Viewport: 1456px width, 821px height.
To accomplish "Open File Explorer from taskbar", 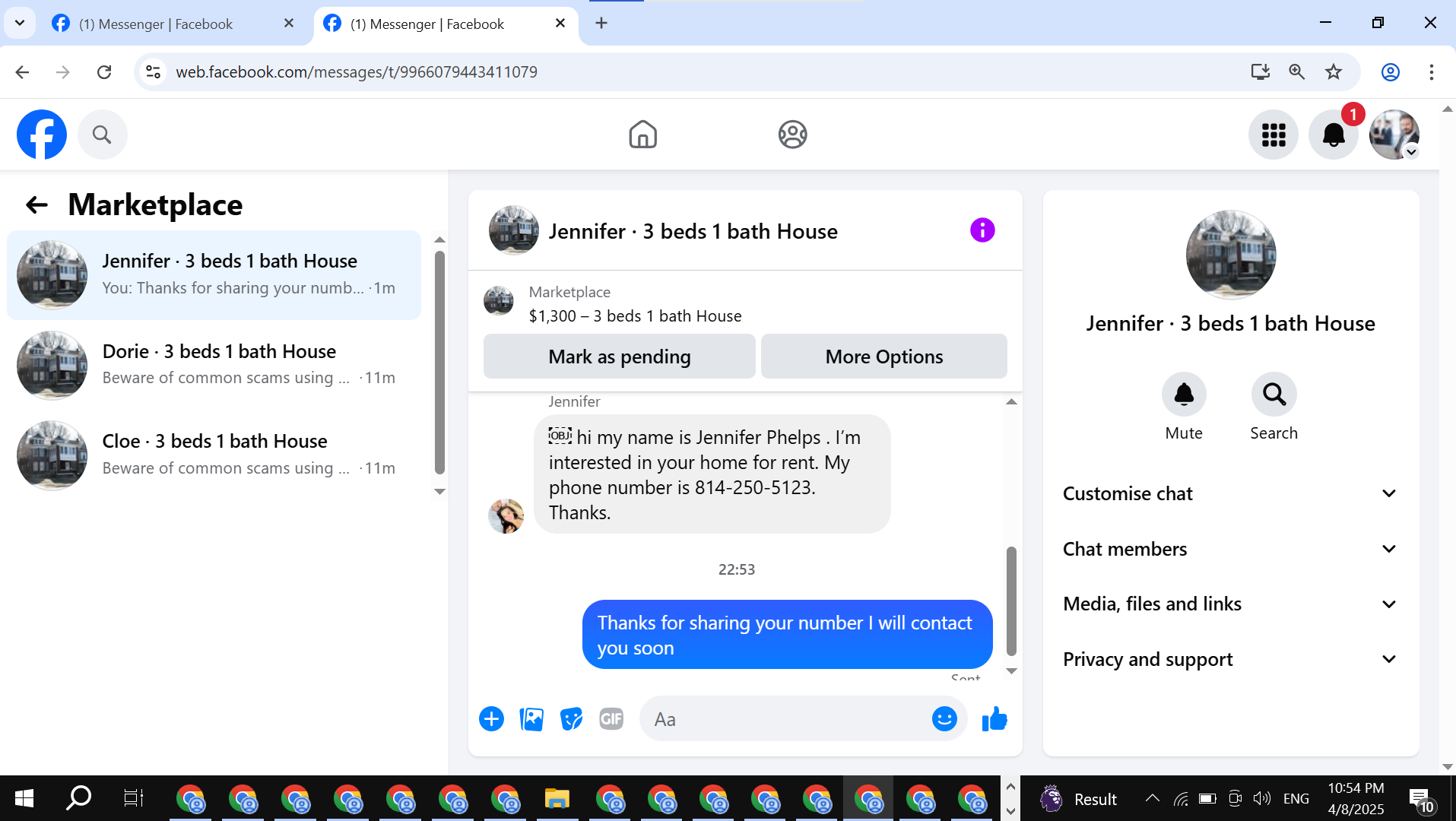I will [557, 798].
